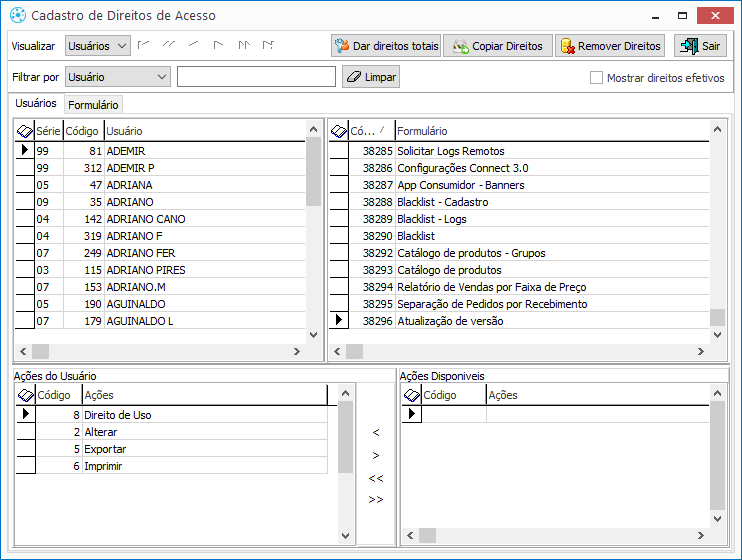Open the Filtrar por Usuário dropdown

click(117, 77)
